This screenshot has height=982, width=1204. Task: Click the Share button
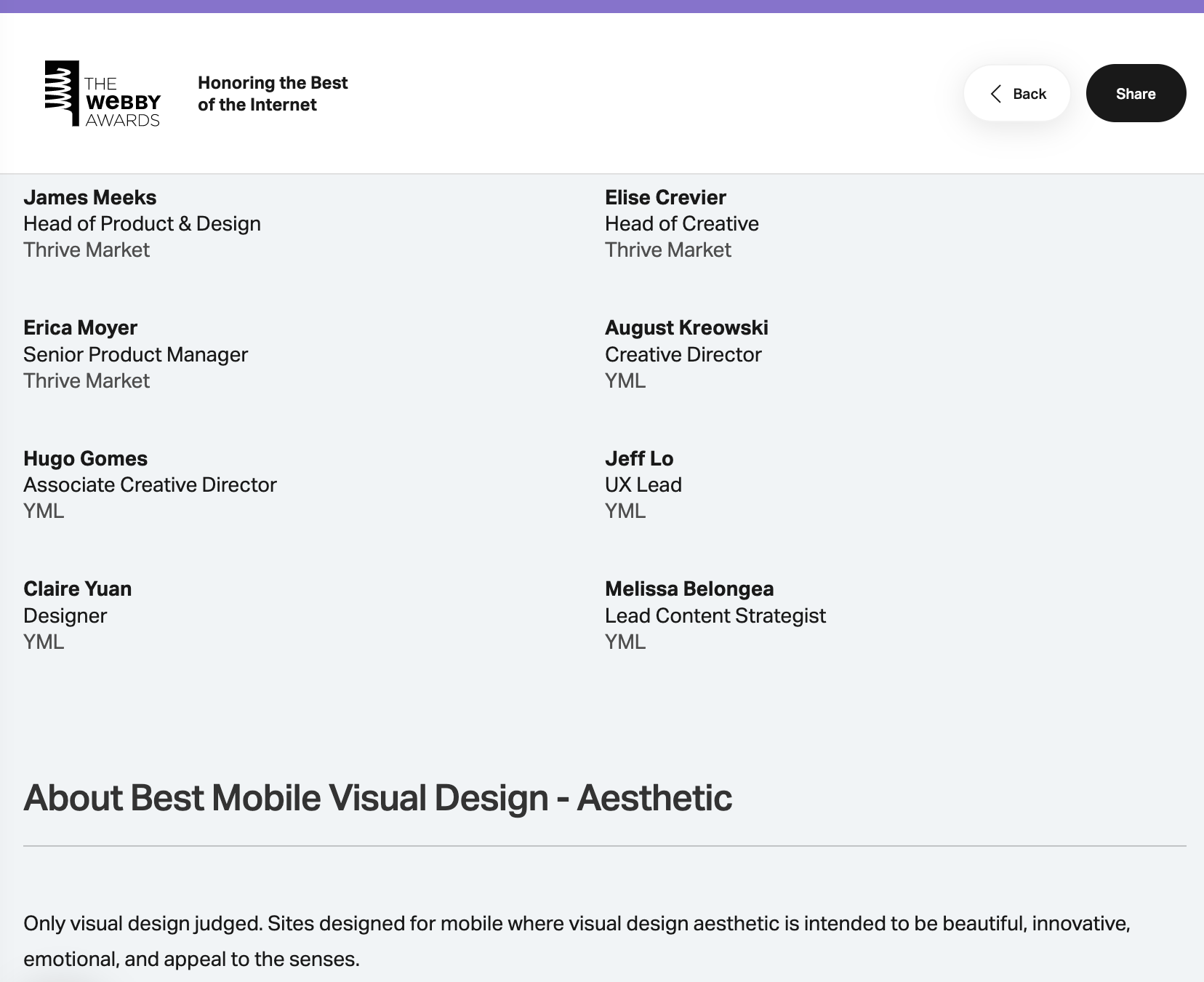pyautogui.click(x=1136, y=93)
